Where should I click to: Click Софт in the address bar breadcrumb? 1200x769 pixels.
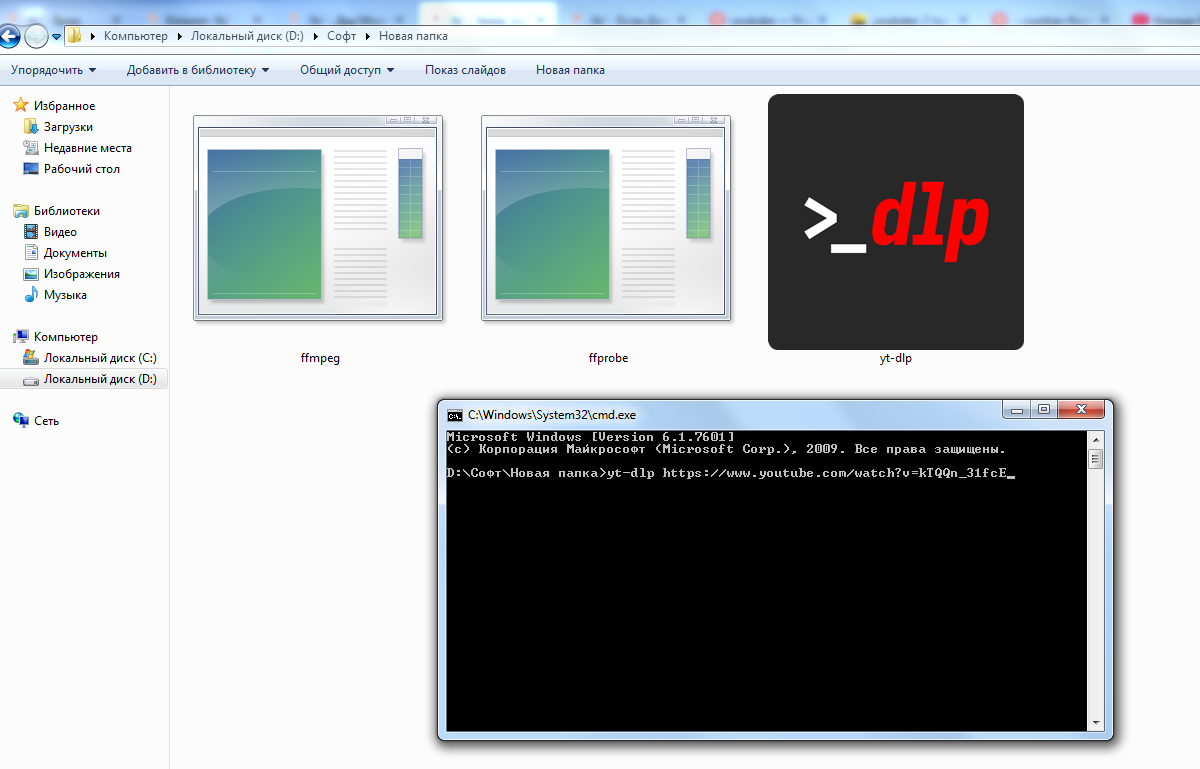click(x=344, y=36)
